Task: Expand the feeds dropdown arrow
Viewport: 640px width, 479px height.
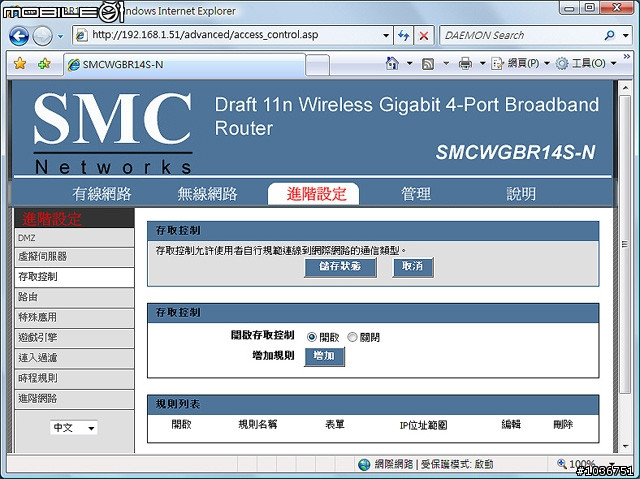Action: click(x=446, y=63)
